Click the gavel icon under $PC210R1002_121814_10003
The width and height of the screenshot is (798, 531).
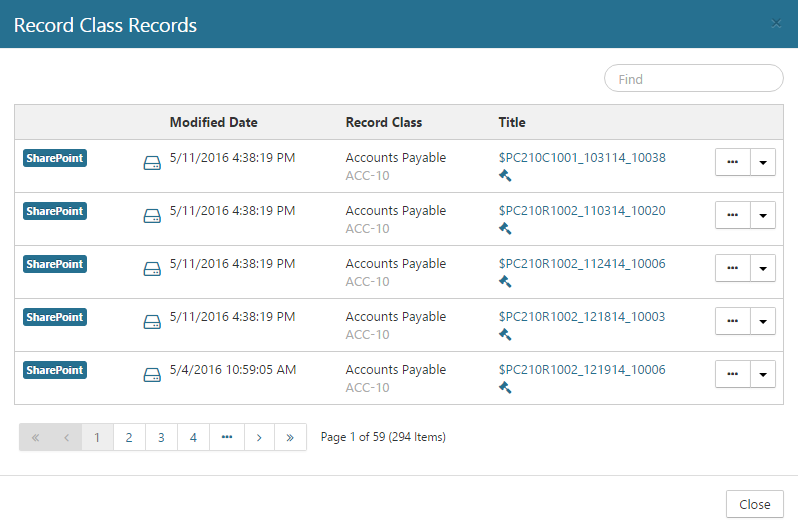tap(505, 335)
